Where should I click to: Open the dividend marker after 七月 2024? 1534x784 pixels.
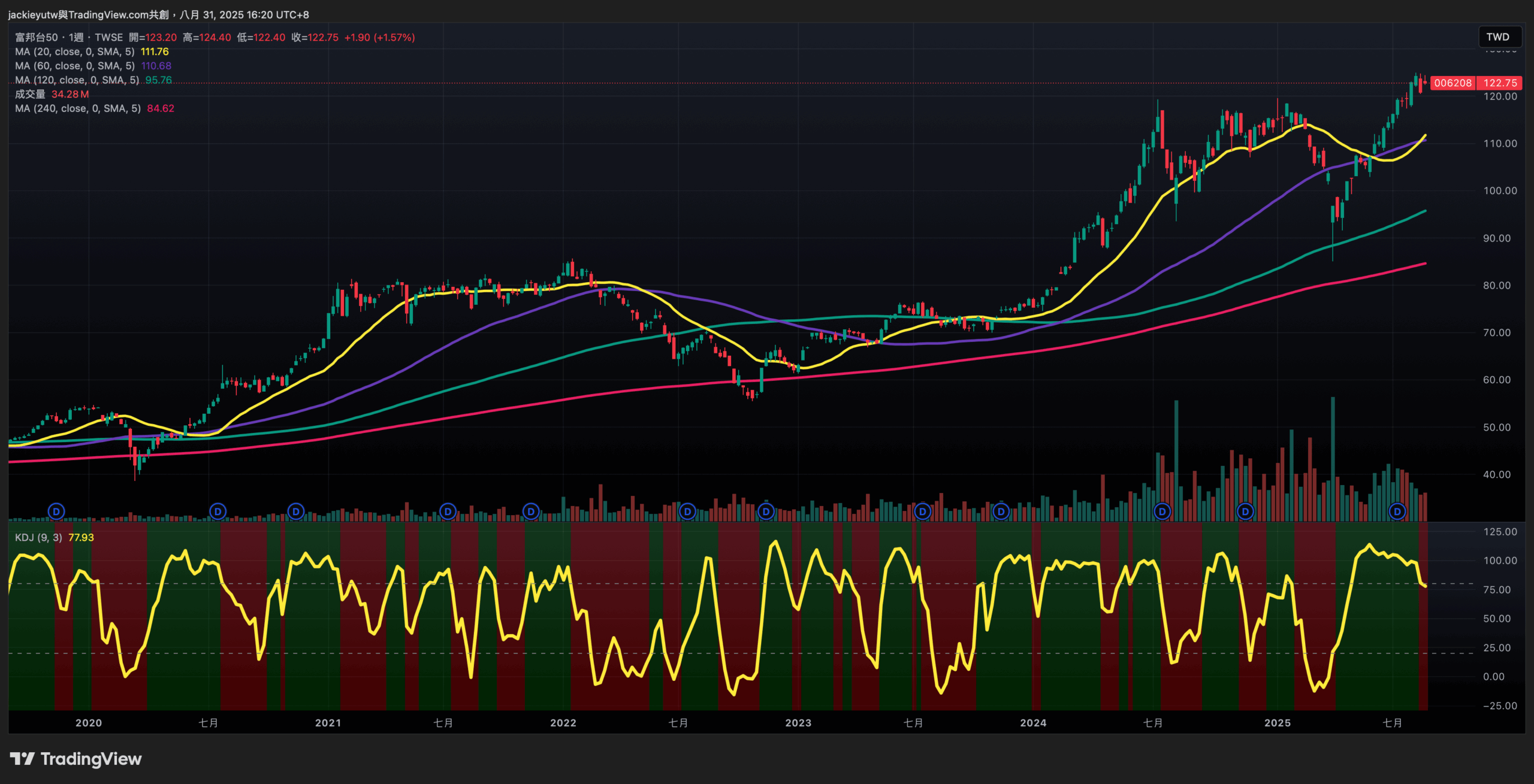tap(1162, 511)
